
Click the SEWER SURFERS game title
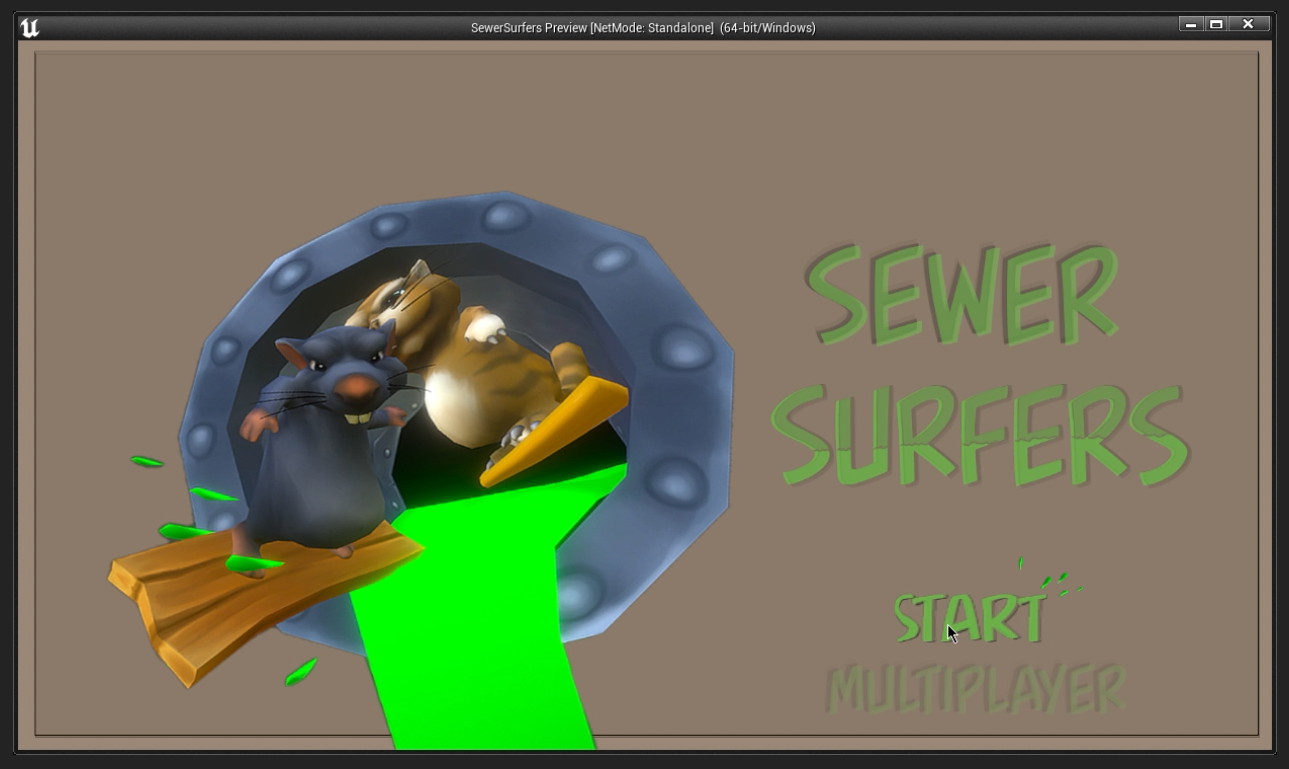click(x=979, y=366)
